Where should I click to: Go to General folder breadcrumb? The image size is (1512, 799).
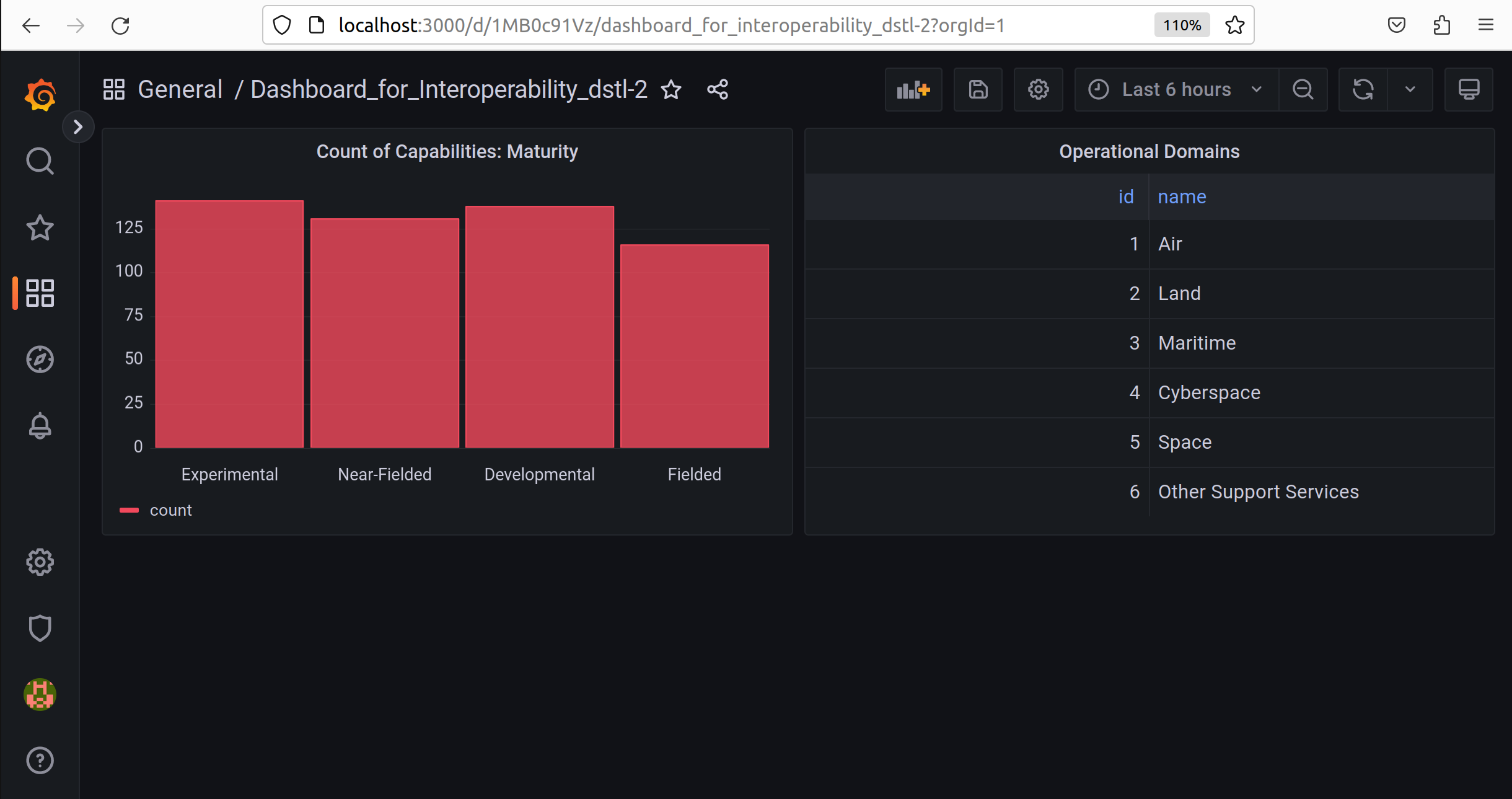tap(180, 90)
